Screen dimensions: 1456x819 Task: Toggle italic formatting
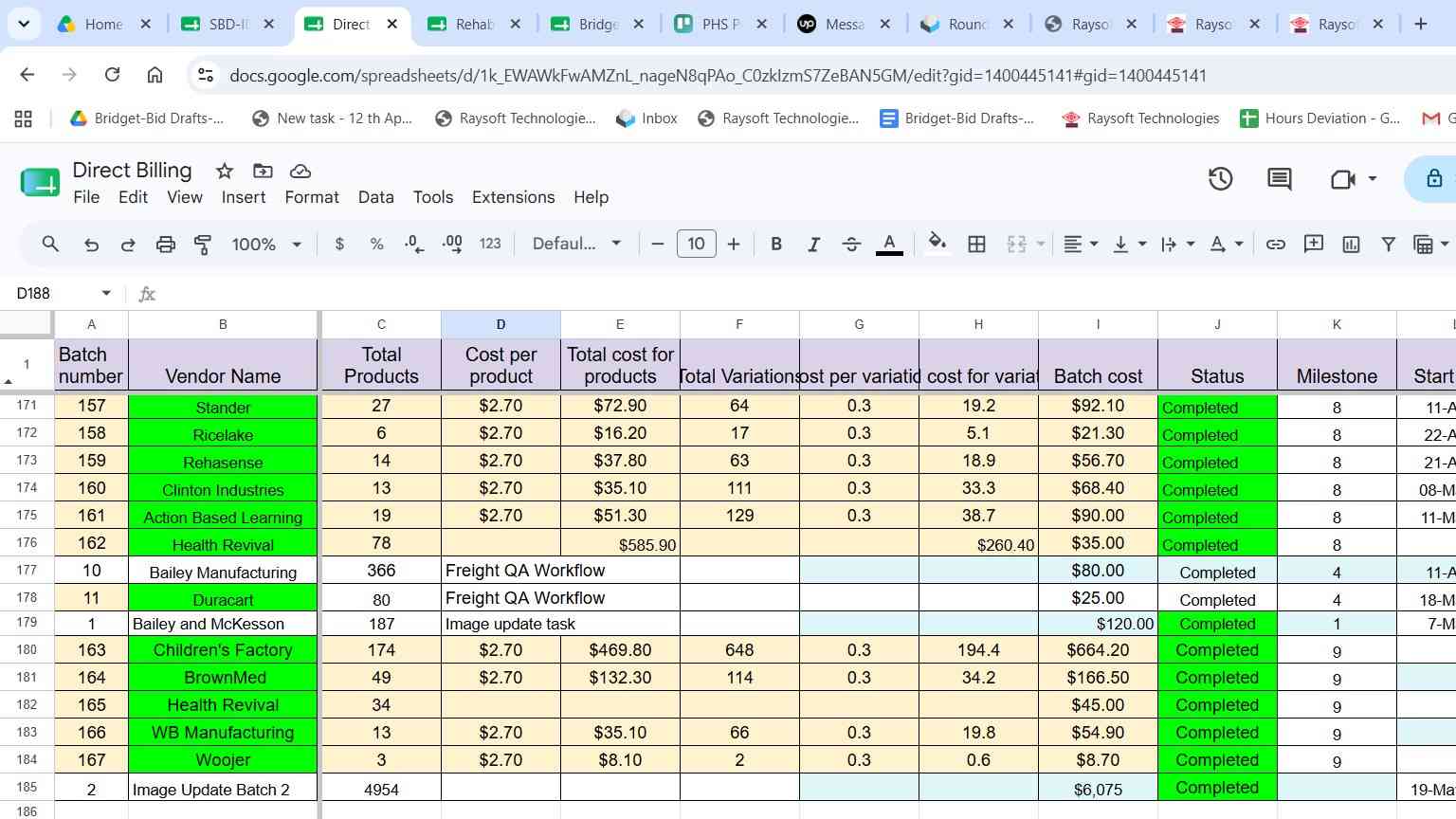click(x=813, y=245)
